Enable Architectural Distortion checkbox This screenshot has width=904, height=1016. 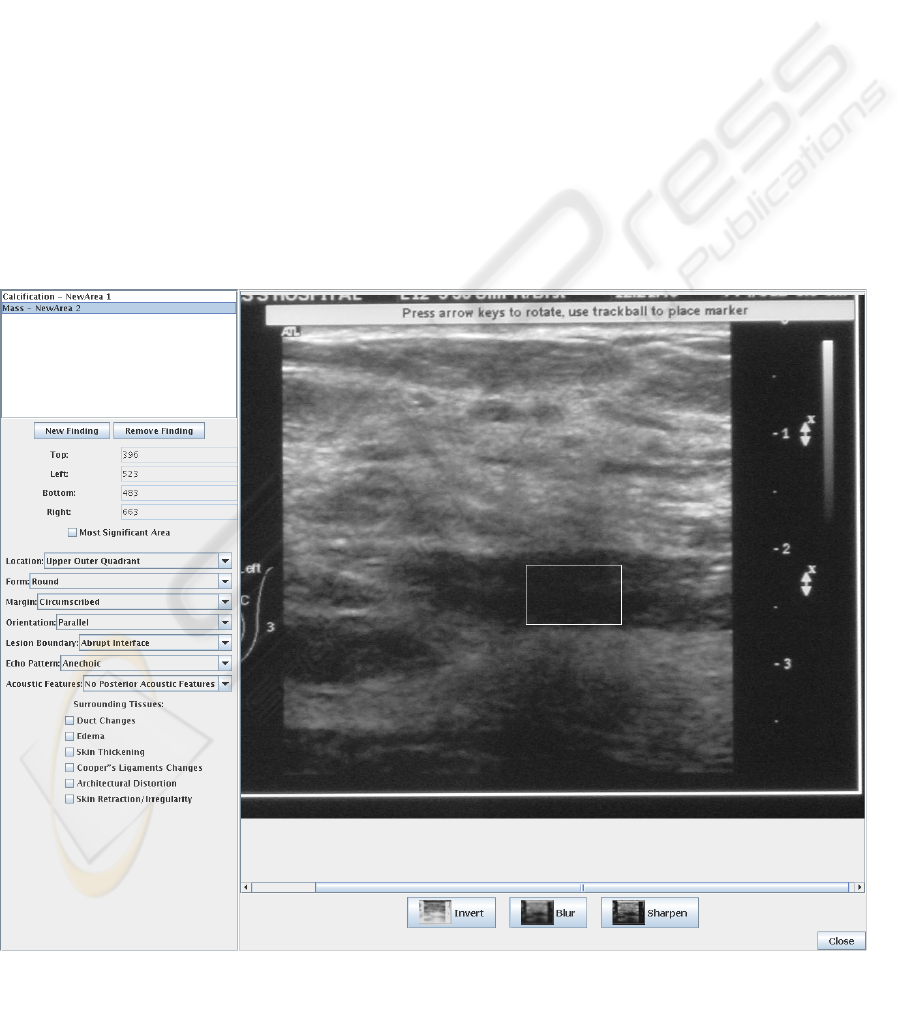[x=69, y=783]
